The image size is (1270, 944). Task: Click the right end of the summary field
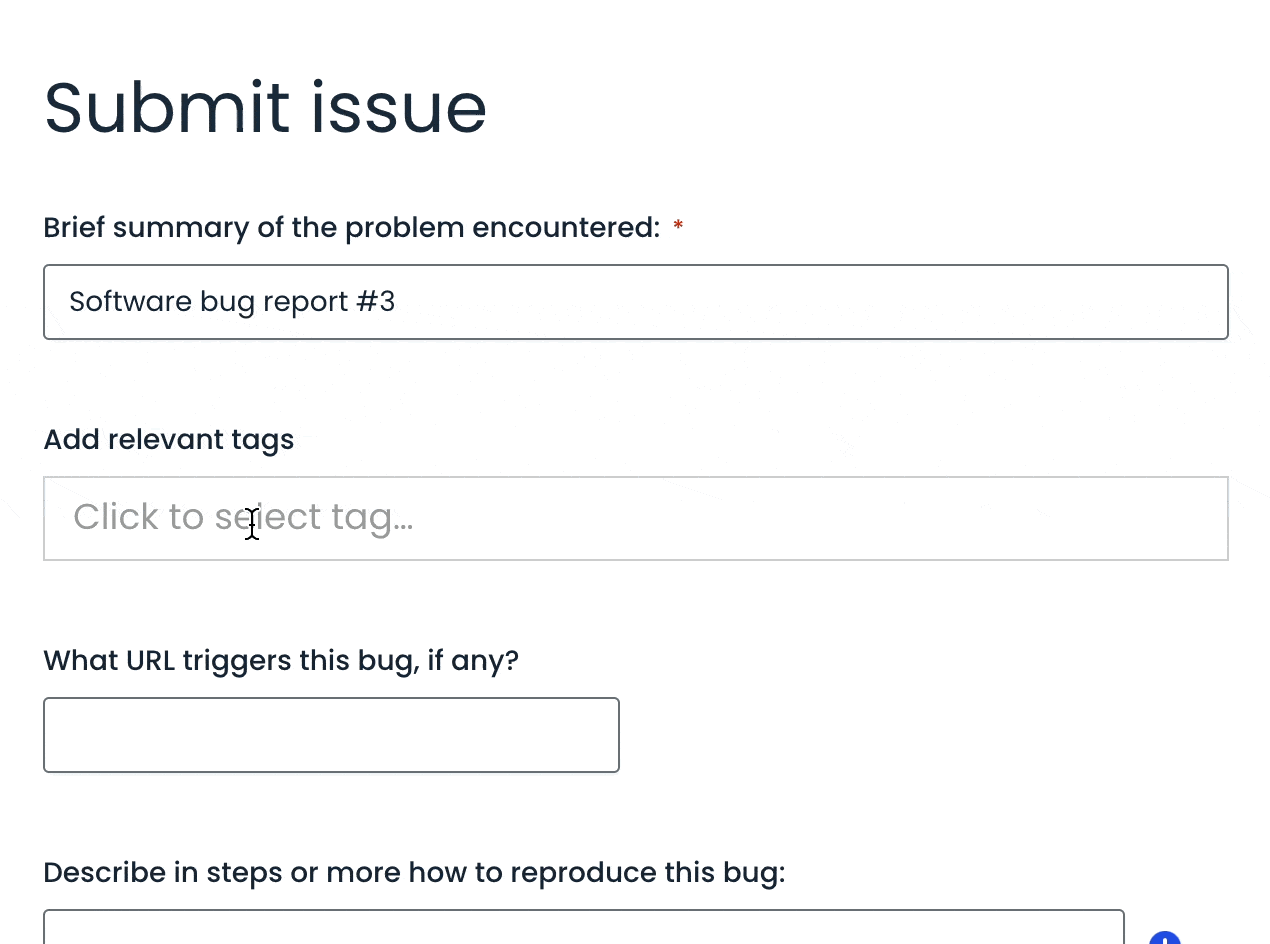(1180, 302)
